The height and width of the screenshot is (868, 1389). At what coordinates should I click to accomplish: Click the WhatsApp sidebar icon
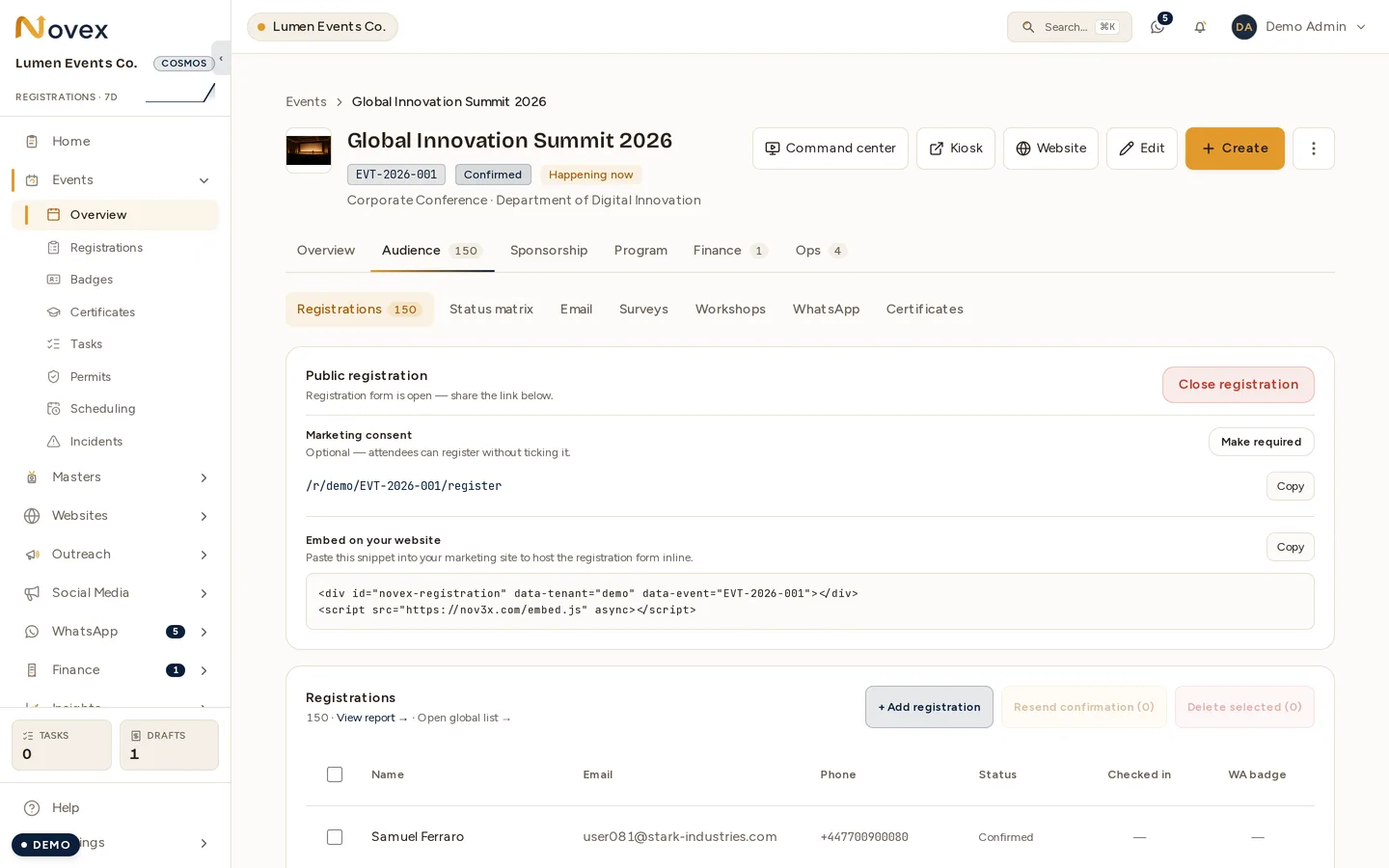32,632
